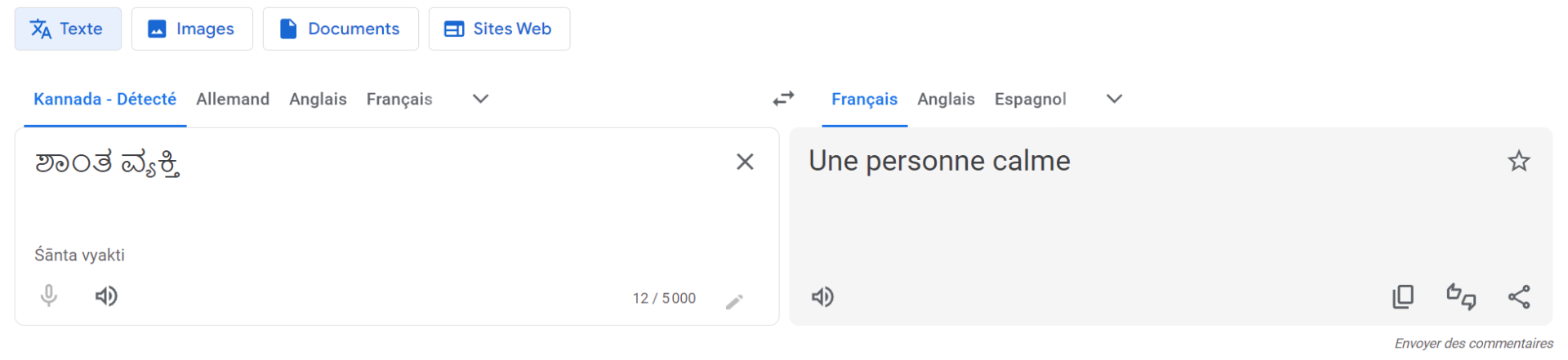Open the pencil handwriting input tool
This screenshot has height=360, width=1568.
pyautogui.click(x=734, y=302)
